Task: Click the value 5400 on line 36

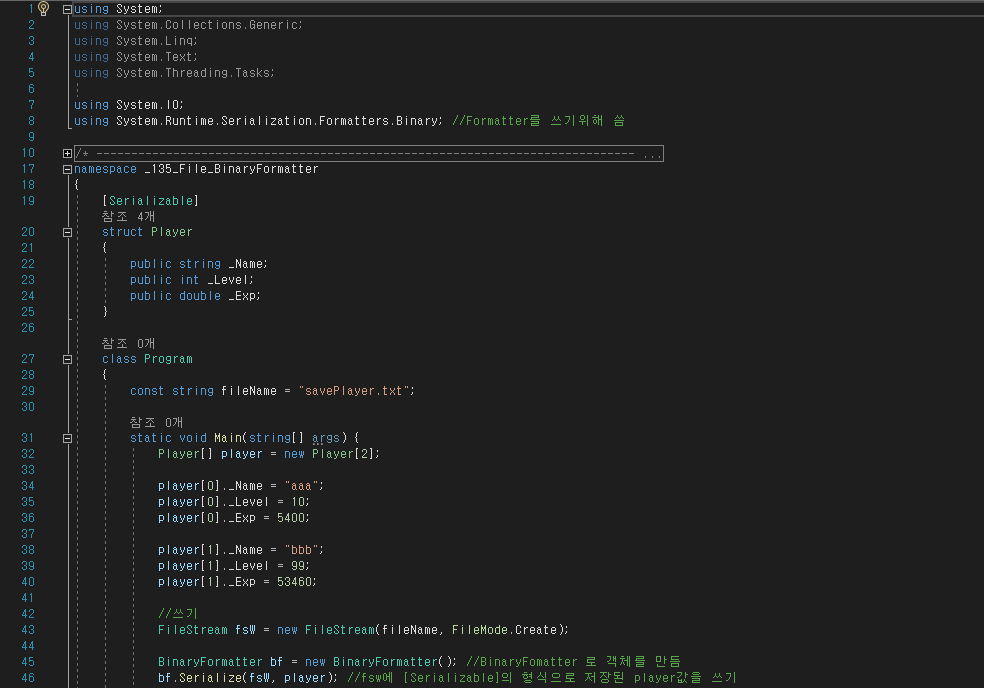Action: pos(291,518)
